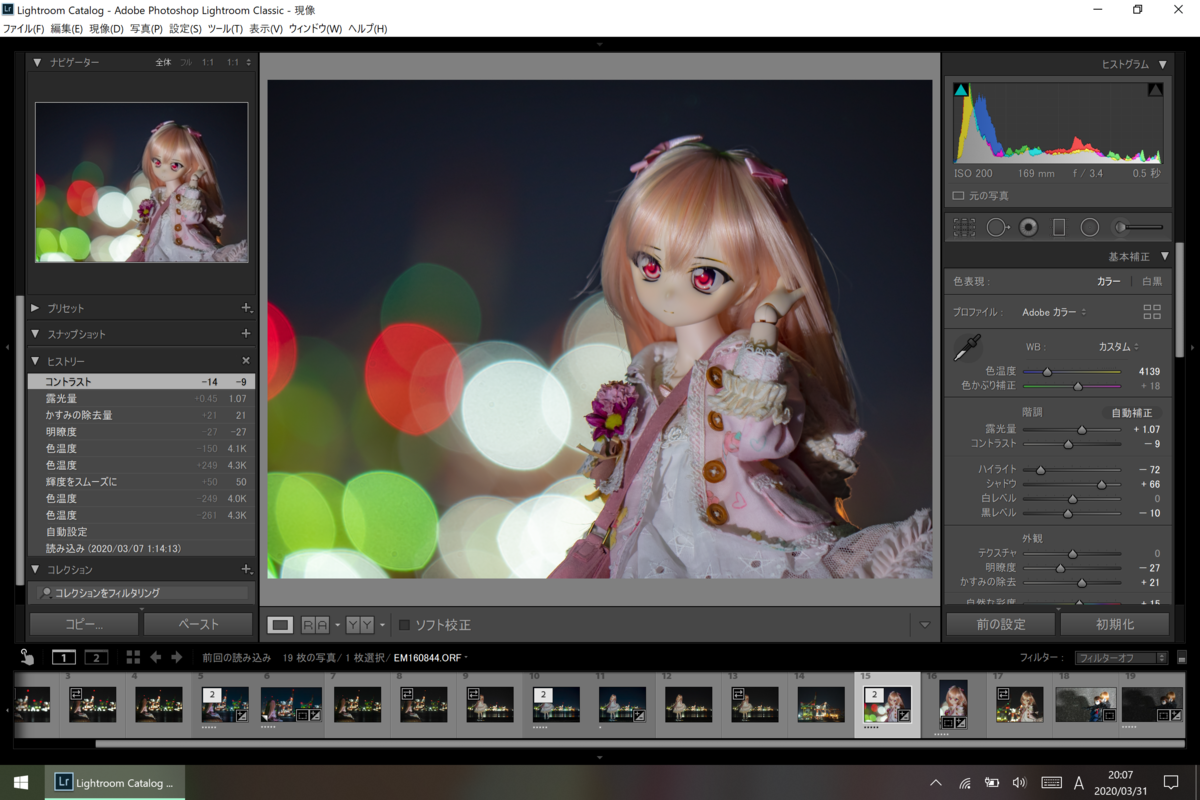Open the WB カスタム dropdown
Screen dimensions: 1200x800
click(1119, 347)
